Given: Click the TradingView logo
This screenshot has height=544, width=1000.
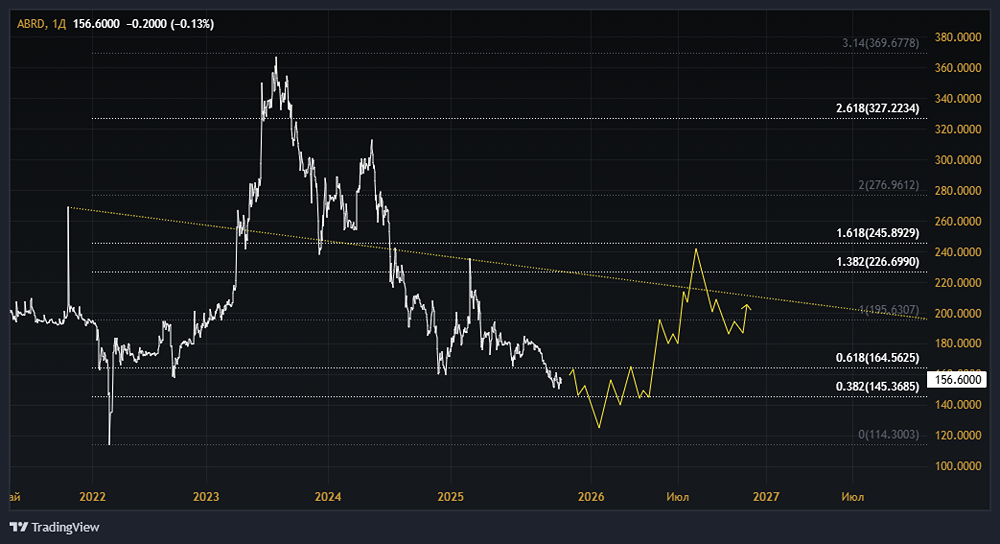Looking at the screenshot, I should [x=55, y=527].
